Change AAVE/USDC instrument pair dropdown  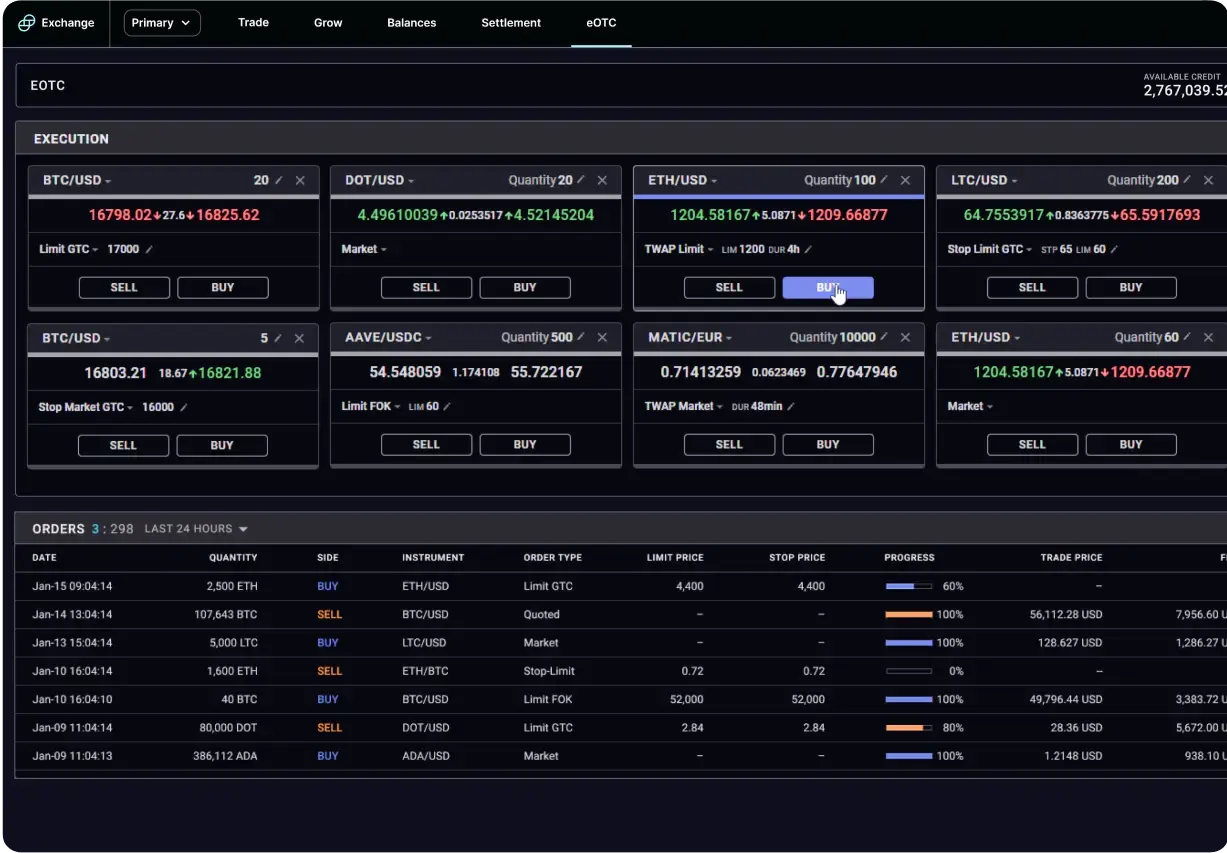coord(389,338)
